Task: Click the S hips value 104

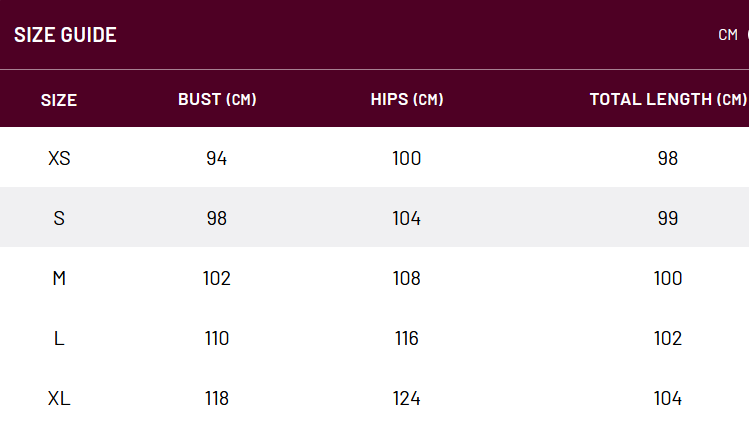Action: 407,218
